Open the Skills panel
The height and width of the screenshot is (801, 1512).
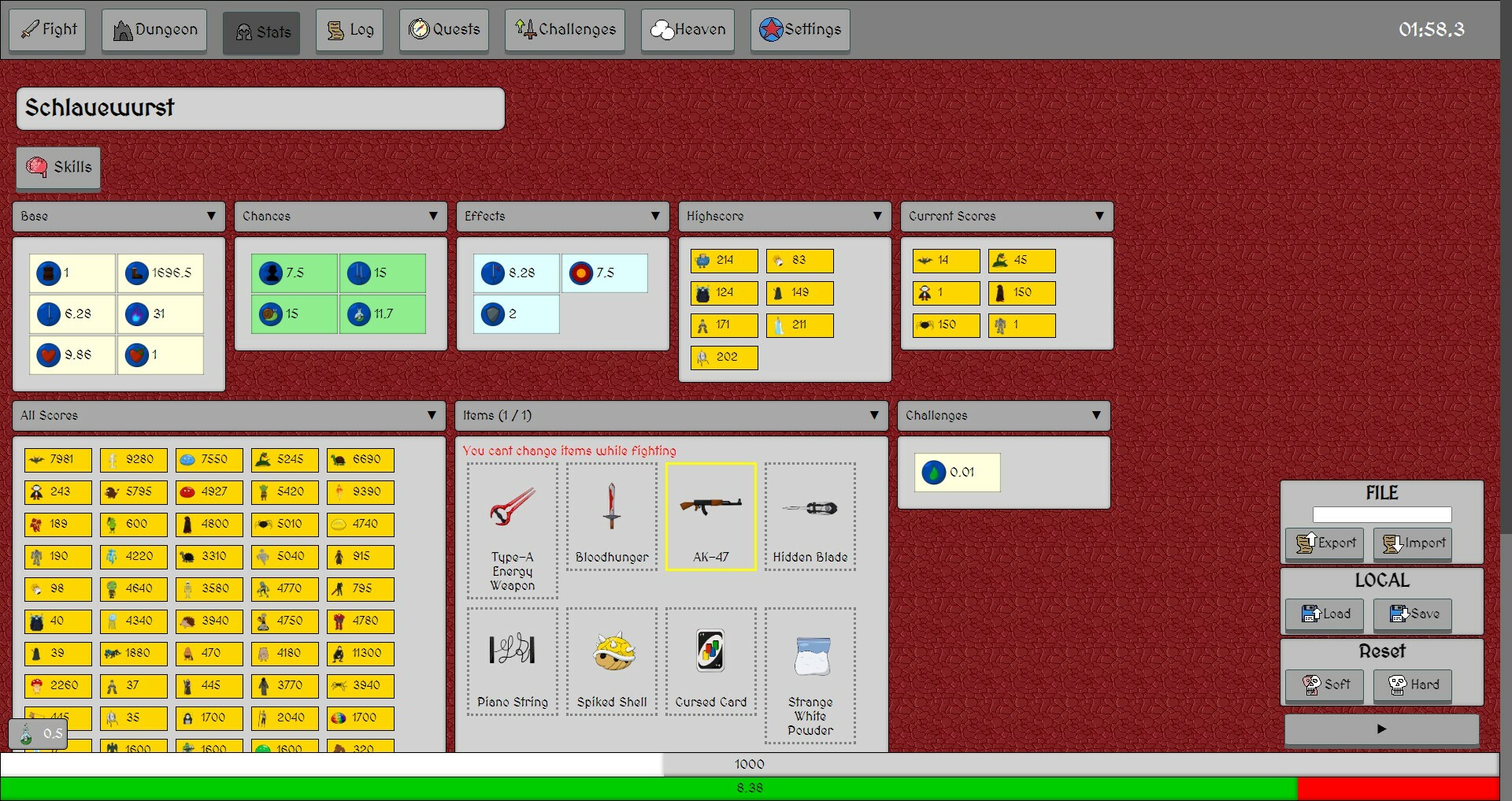[57, 168]
